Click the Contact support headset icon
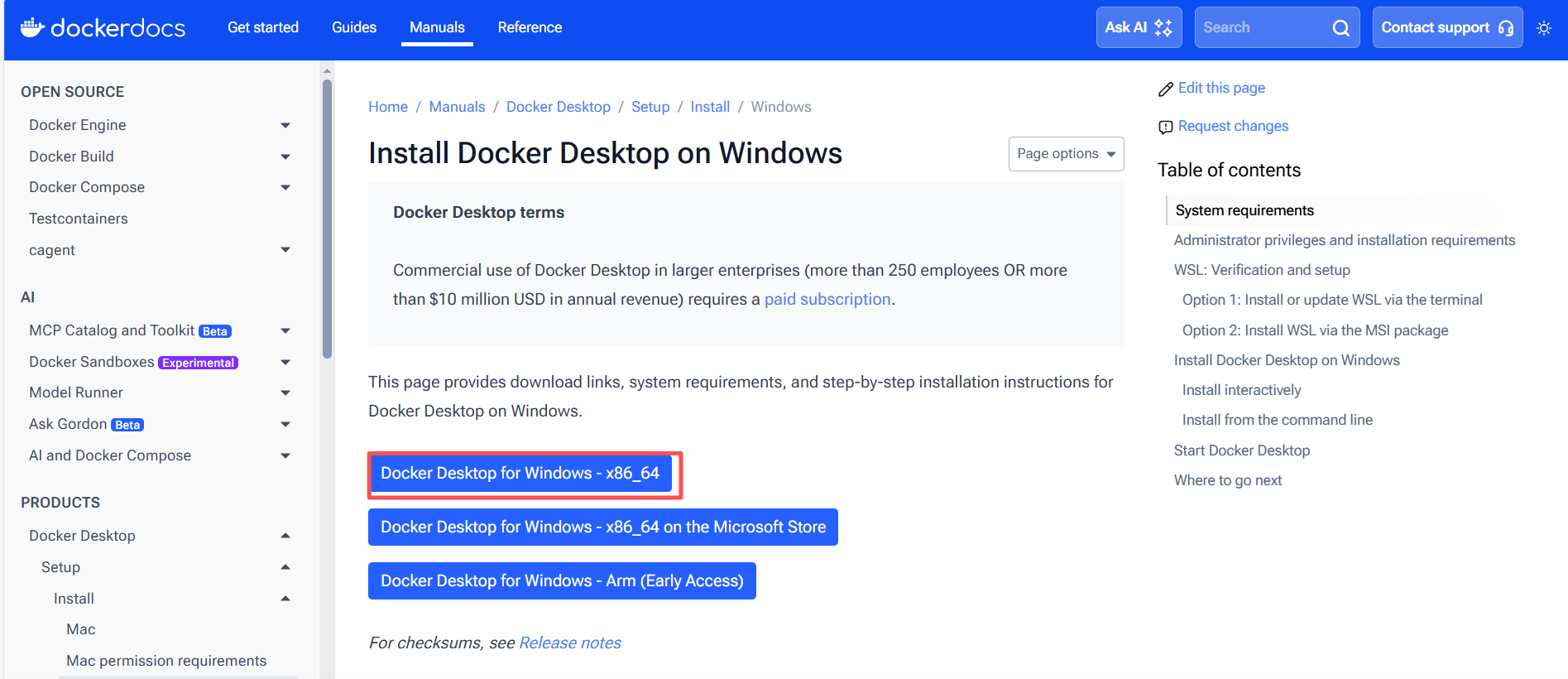This screenshot has width=1568, height=679. point(1505,27)
